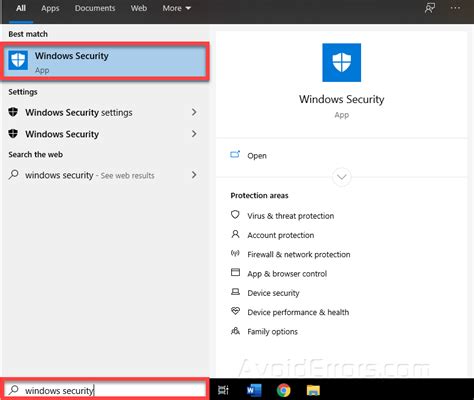Switch to the Documents tab

tap(95, 8)
